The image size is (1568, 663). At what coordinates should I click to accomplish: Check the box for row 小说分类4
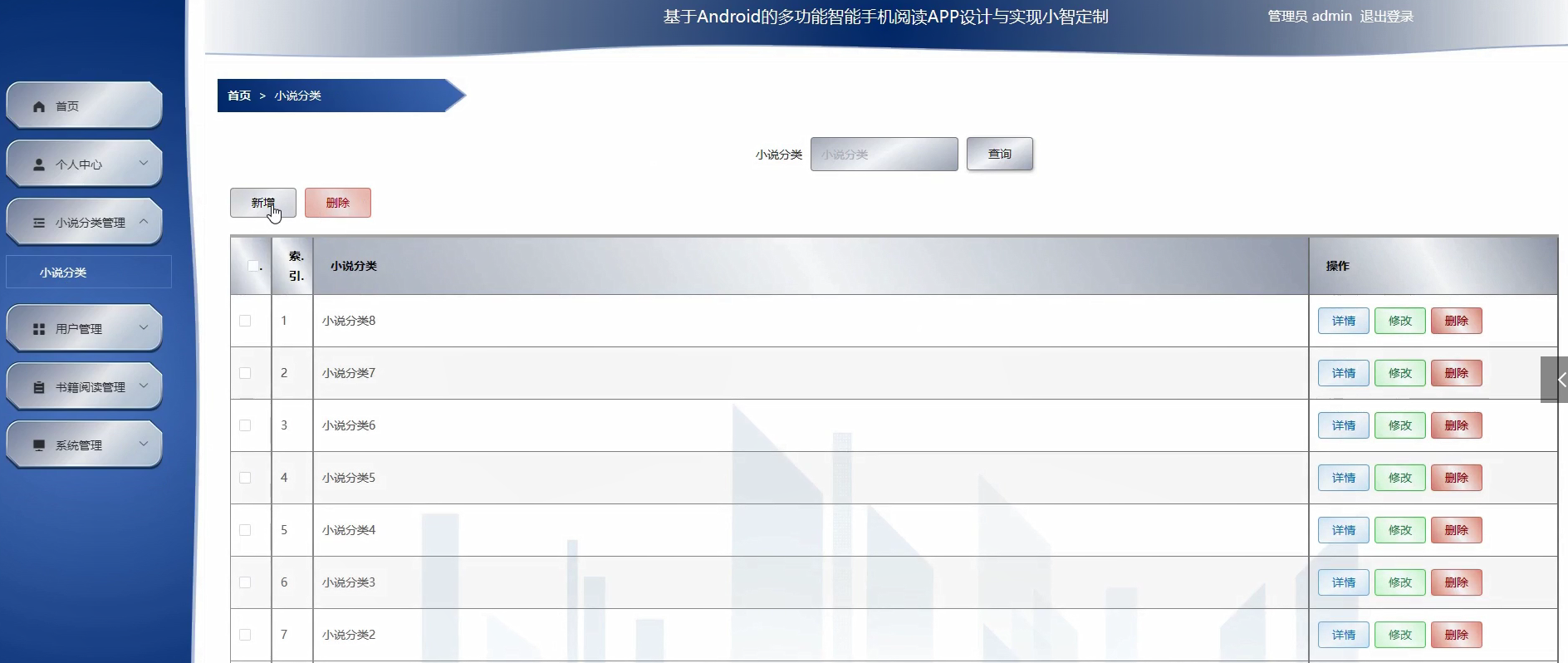tap(245, 530)
